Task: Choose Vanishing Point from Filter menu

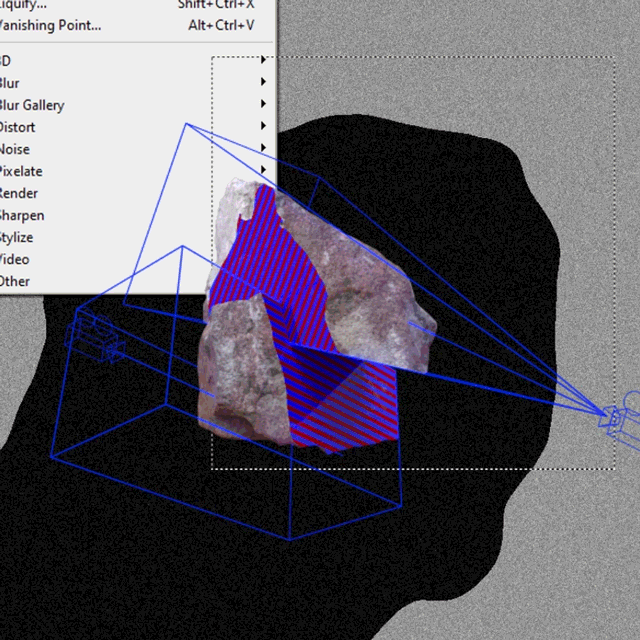Action: tap(136, 25)
